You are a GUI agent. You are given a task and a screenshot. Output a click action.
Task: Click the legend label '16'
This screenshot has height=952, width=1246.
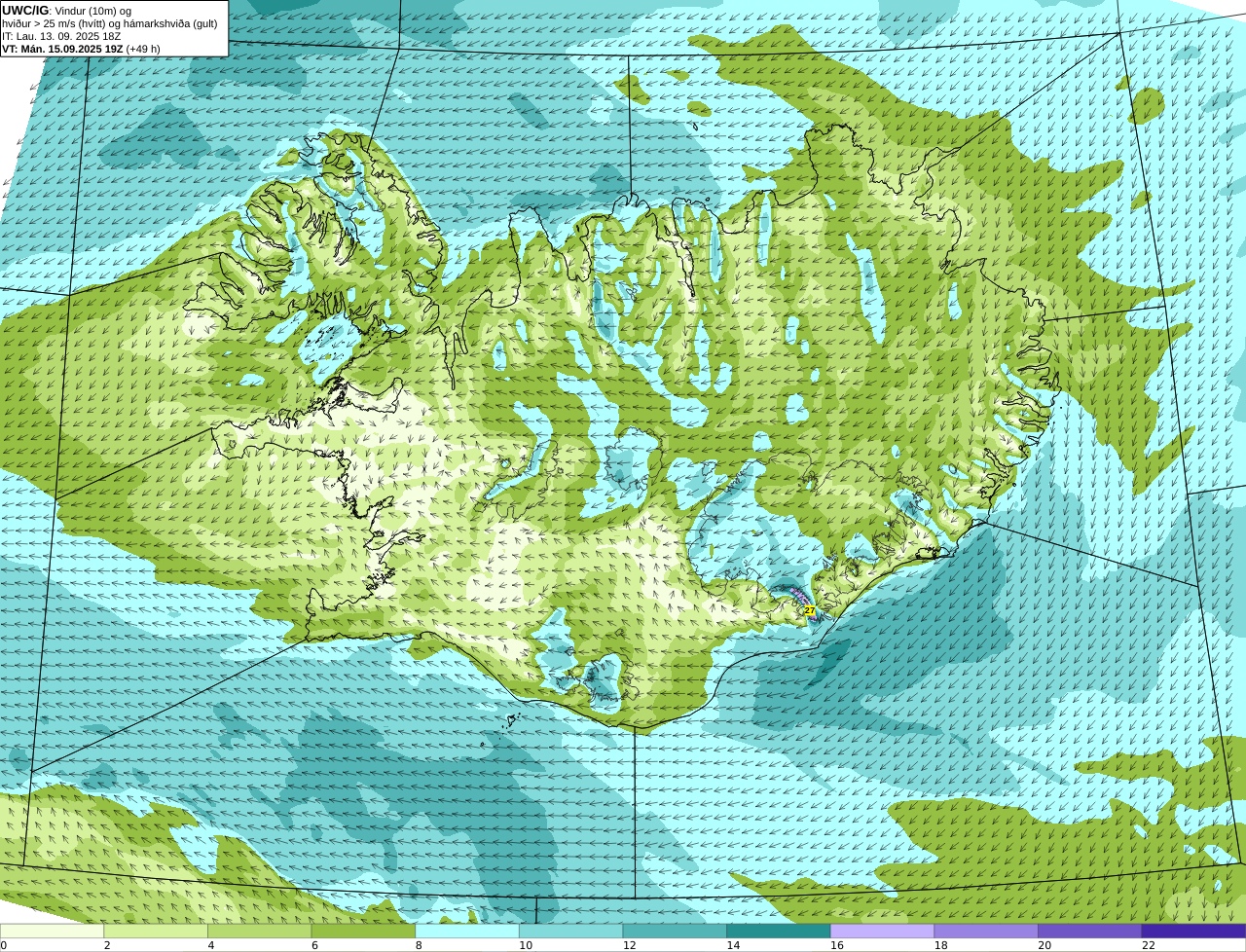pos(837,945)
